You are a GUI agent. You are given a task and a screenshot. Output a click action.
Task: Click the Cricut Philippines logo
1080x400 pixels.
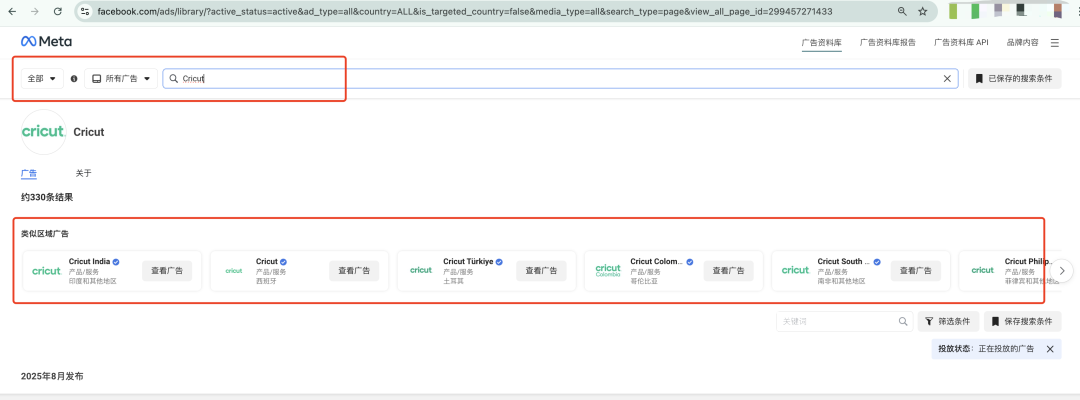(x=983, y=271)
